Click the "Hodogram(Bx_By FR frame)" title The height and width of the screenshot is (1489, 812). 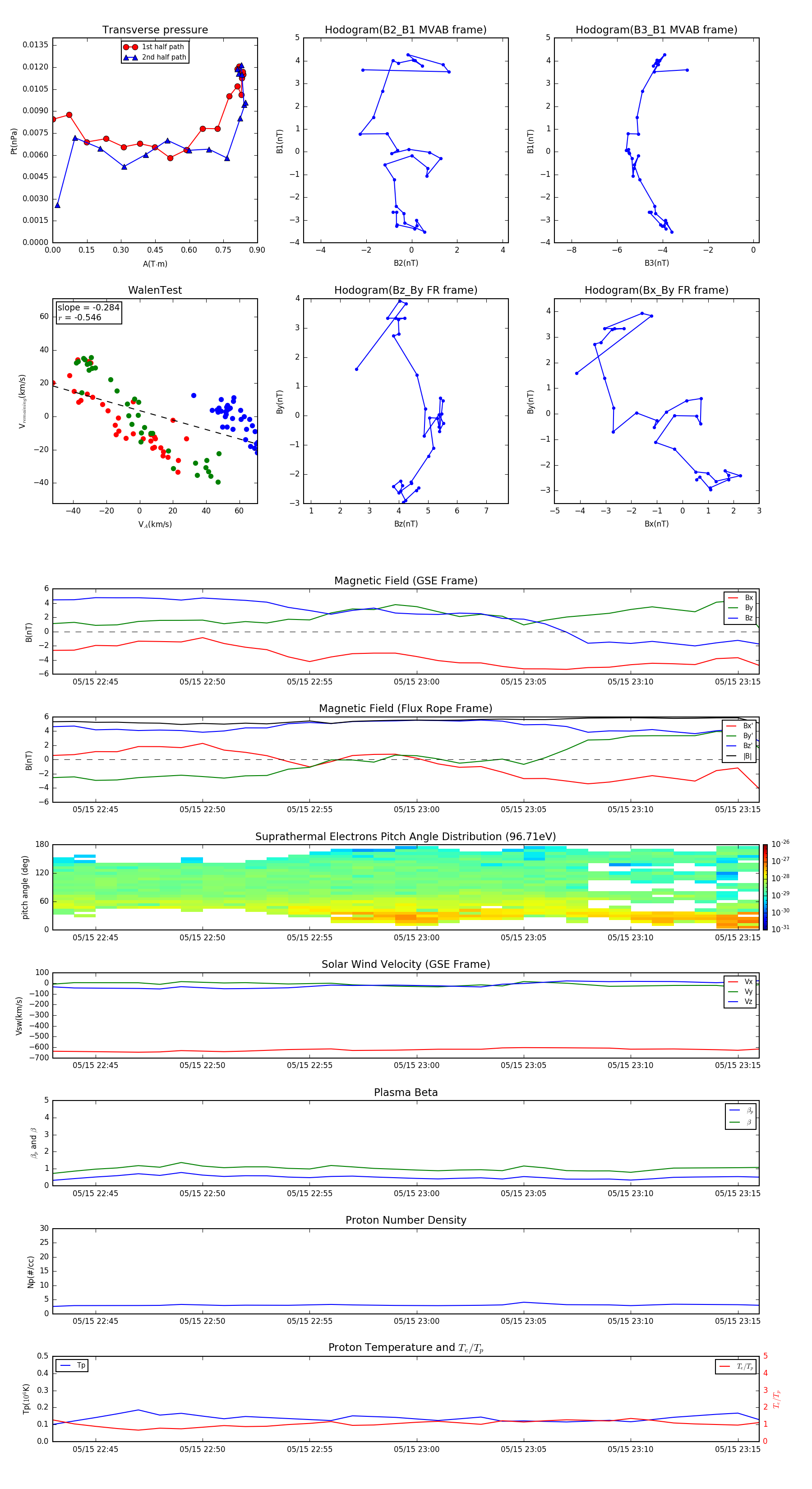(656, 290)
